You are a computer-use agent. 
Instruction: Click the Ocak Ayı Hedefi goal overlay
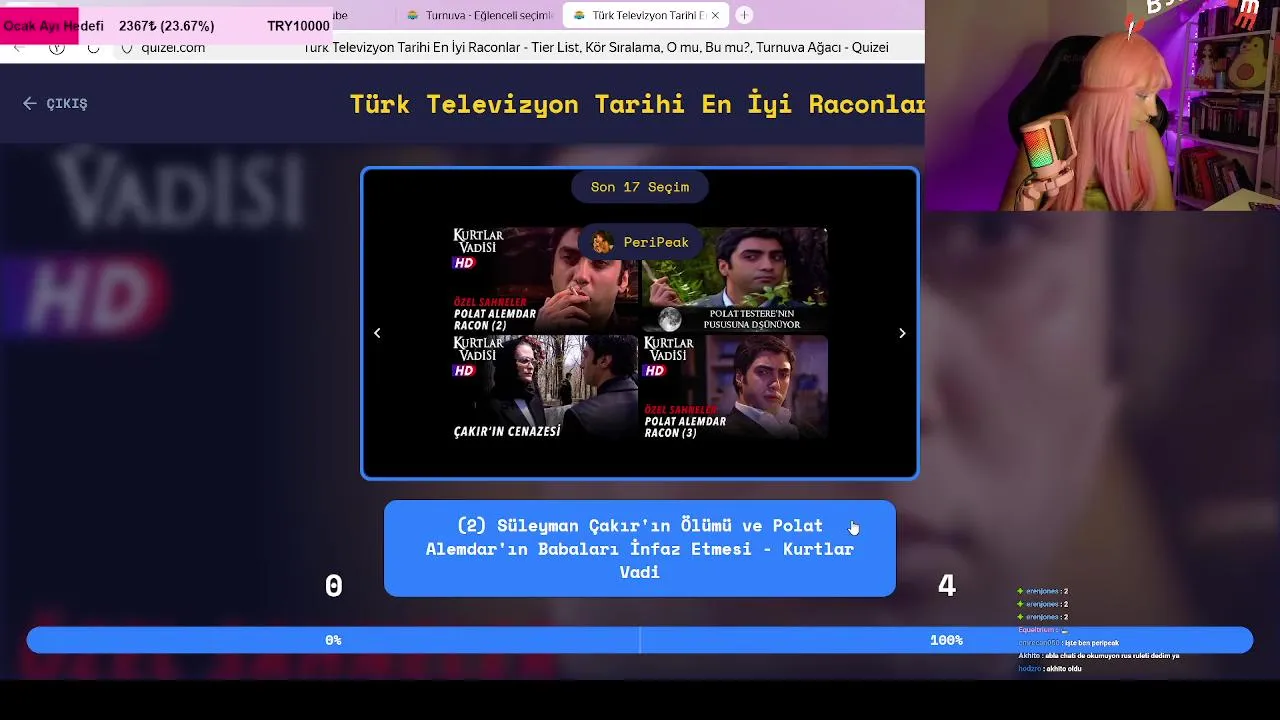point(166,26)
